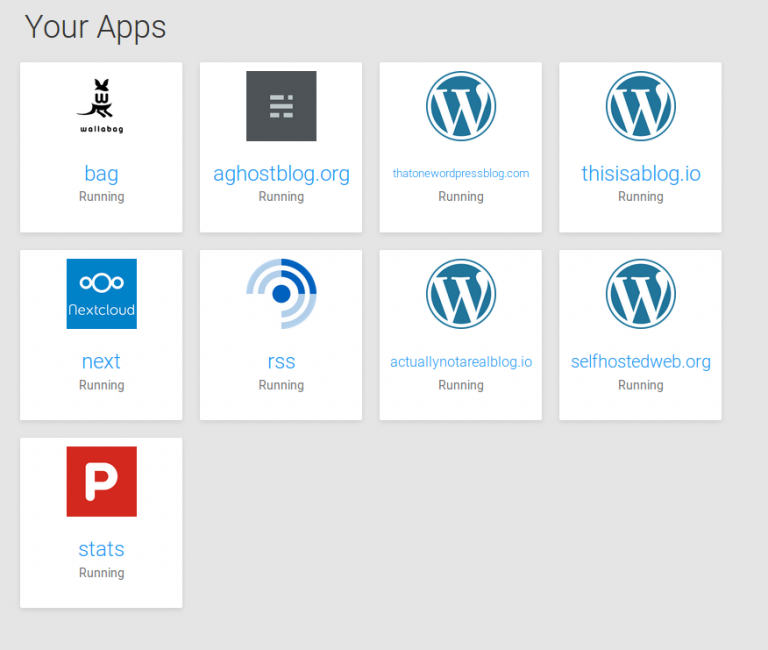Screen dimensions: 768x650
Task: Click the Ghost icon above aghostblog.org
Action: pyautogui.click(x=281, y=106)
